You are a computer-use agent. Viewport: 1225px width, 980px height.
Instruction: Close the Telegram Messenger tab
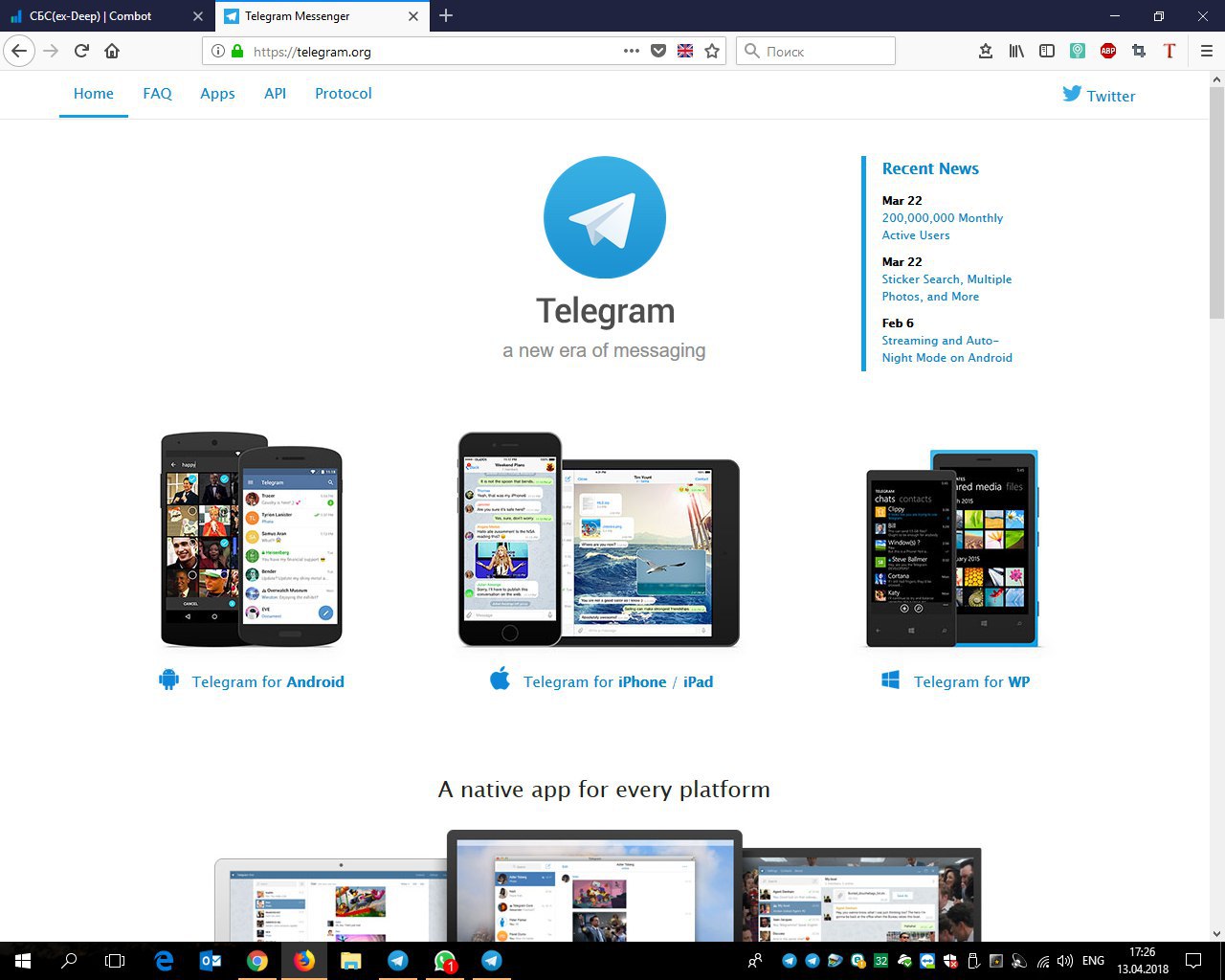[x=413, y=16]
